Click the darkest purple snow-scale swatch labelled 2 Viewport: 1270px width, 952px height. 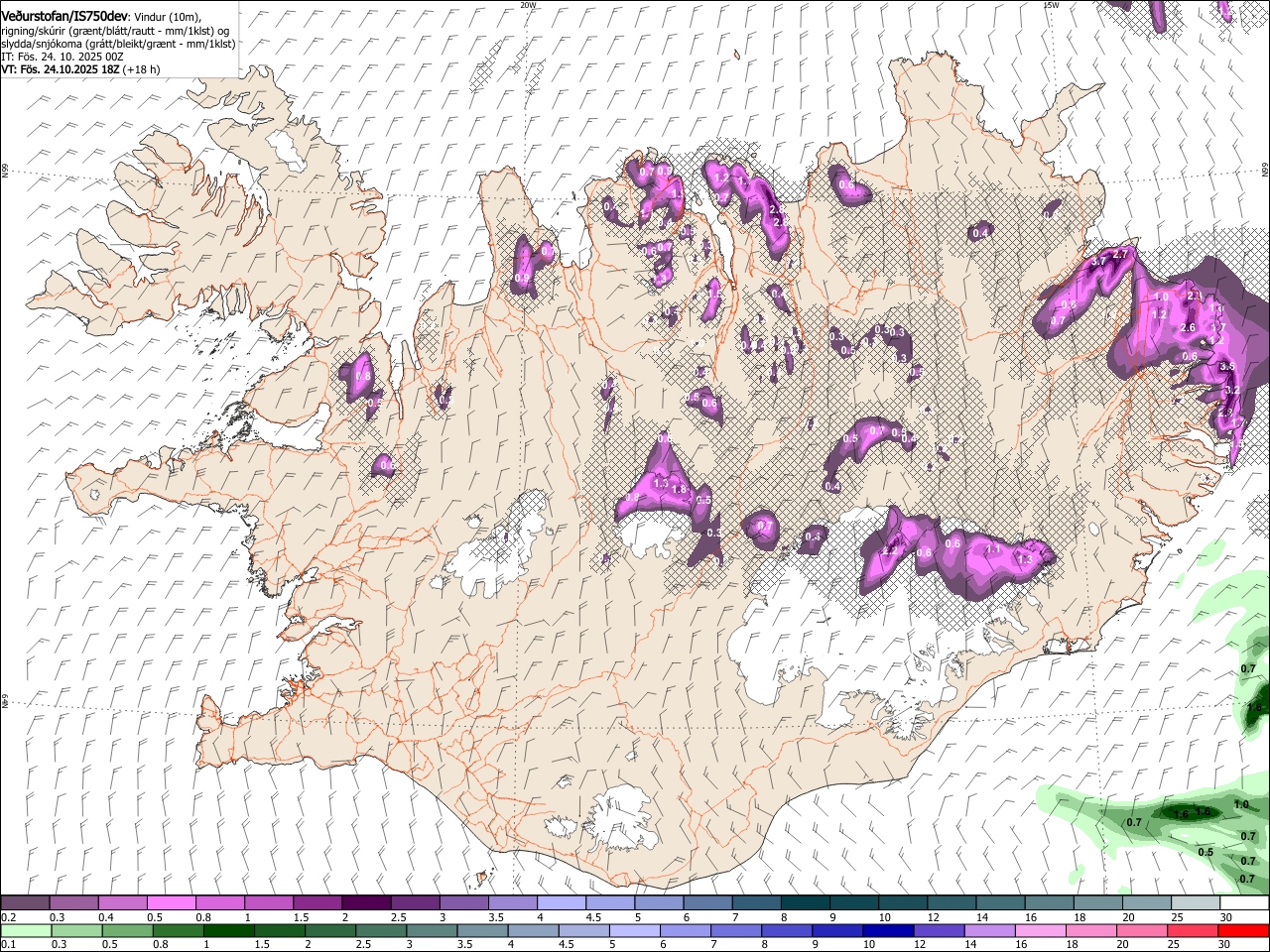(x=365, y=903)
